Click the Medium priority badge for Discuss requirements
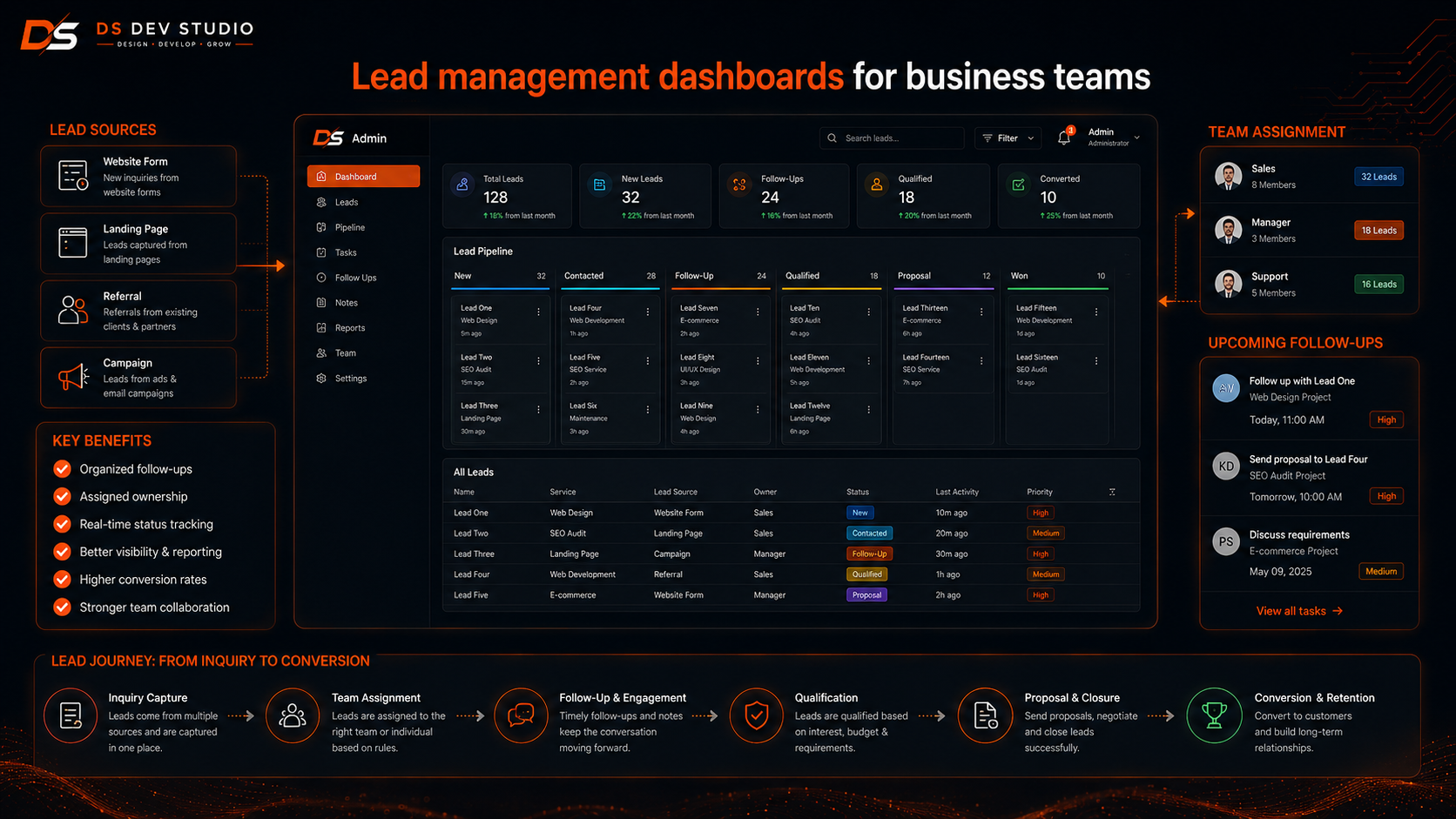This screenshot has height=819, width=1456. tap(1381, 572)
